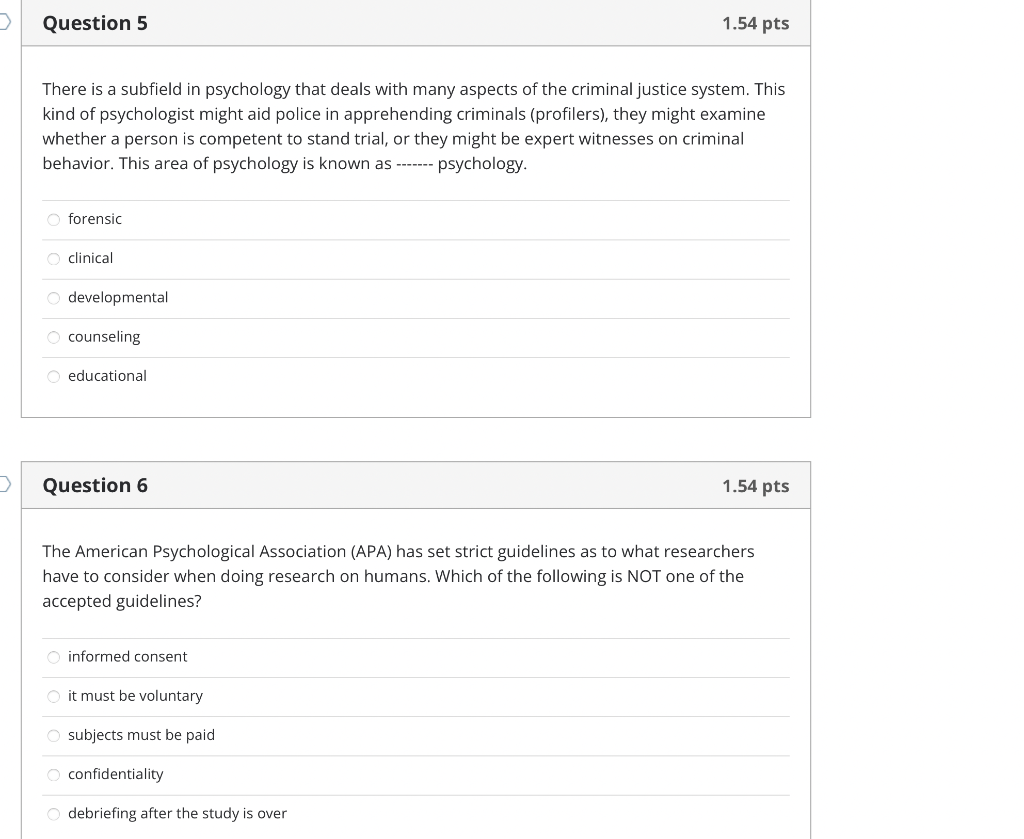Choose developmental for Question 5
This screenshot has width=1024, height=839.
(53, 297)
